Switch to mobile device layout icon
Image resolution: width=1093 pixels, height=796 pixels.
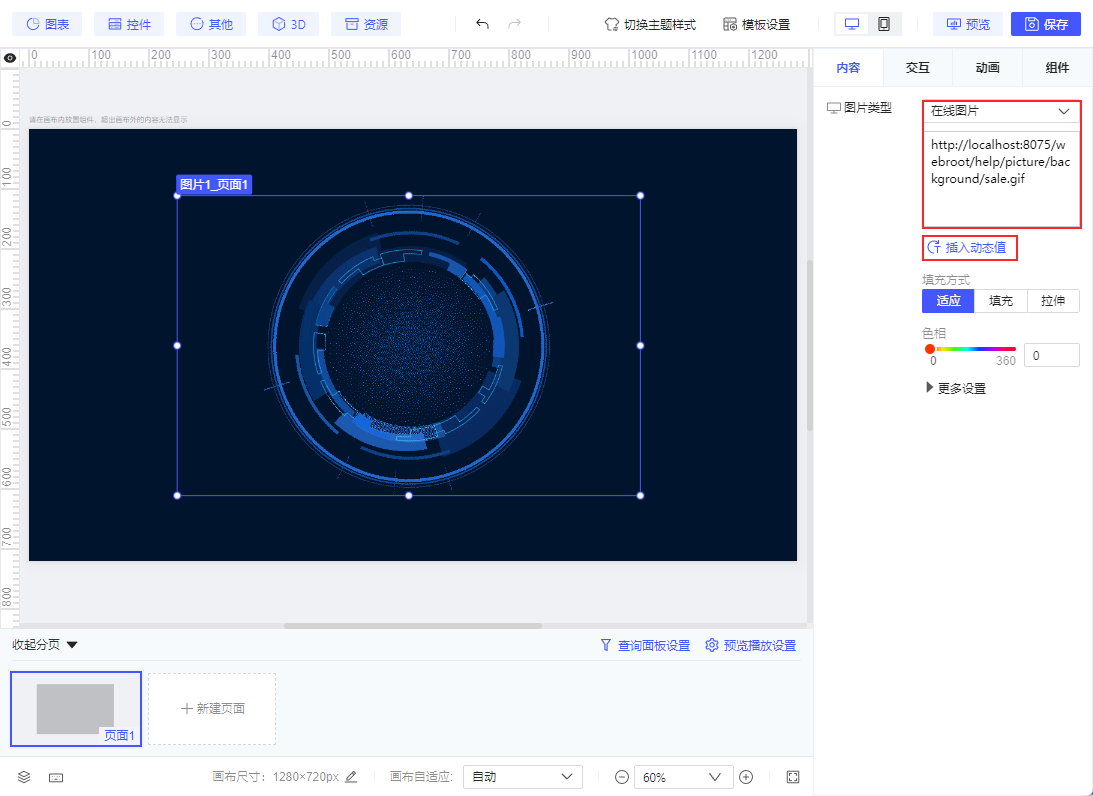(x=884, y=24)
